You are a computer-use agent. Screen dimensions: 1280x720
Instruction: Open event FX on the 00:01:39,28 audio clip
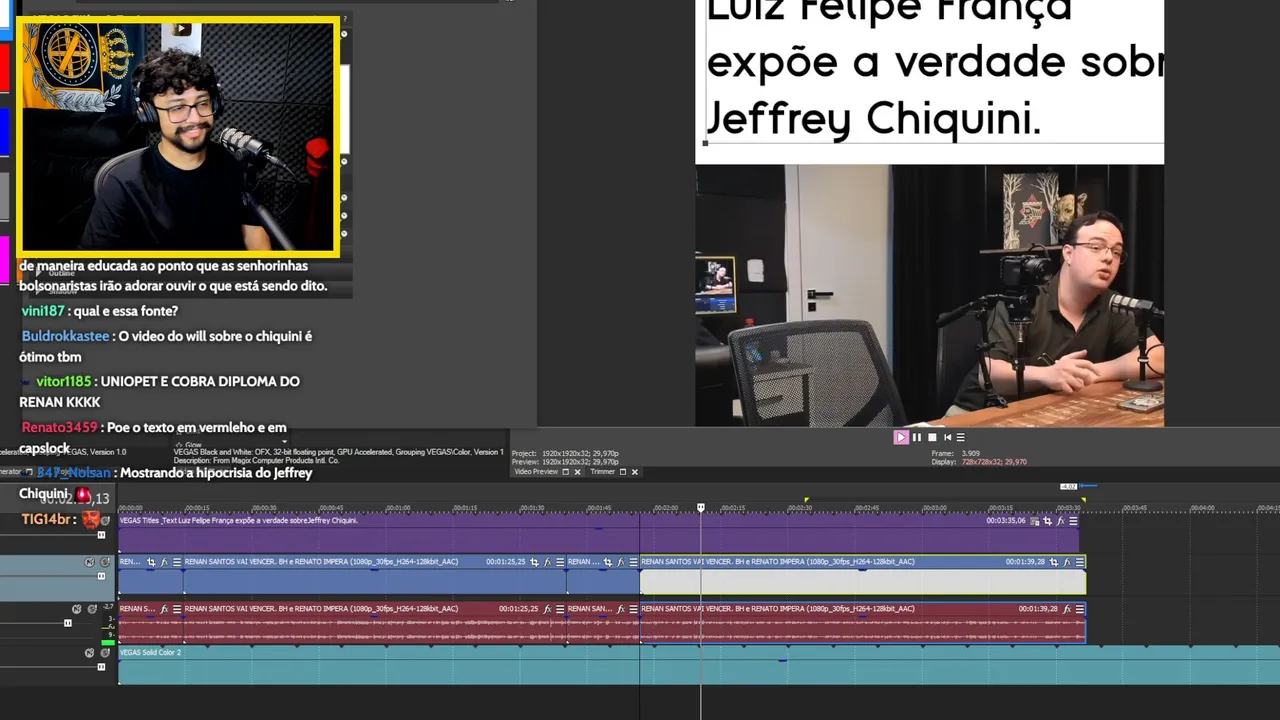tap(1066, 609)
